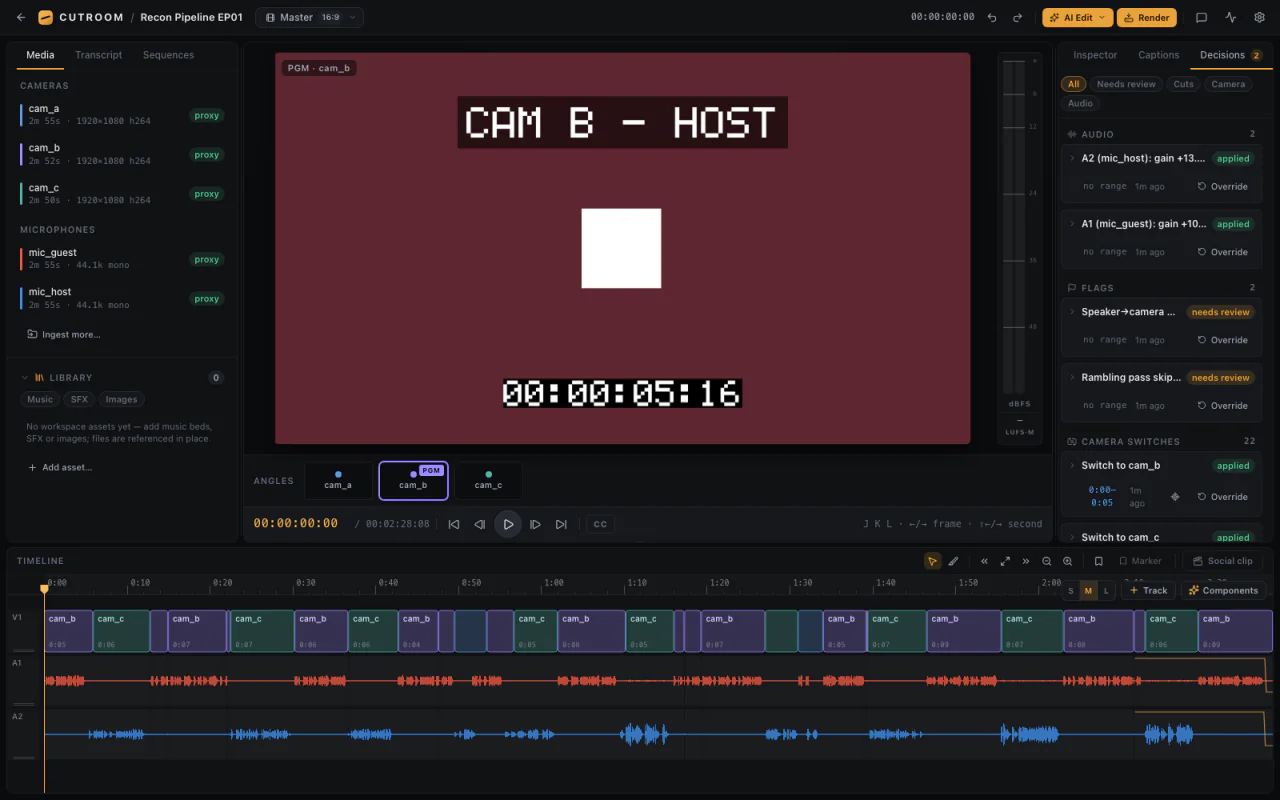The image size is (1280, 800).
Task: Select the Decisions tab
Action: point(1230,55)
